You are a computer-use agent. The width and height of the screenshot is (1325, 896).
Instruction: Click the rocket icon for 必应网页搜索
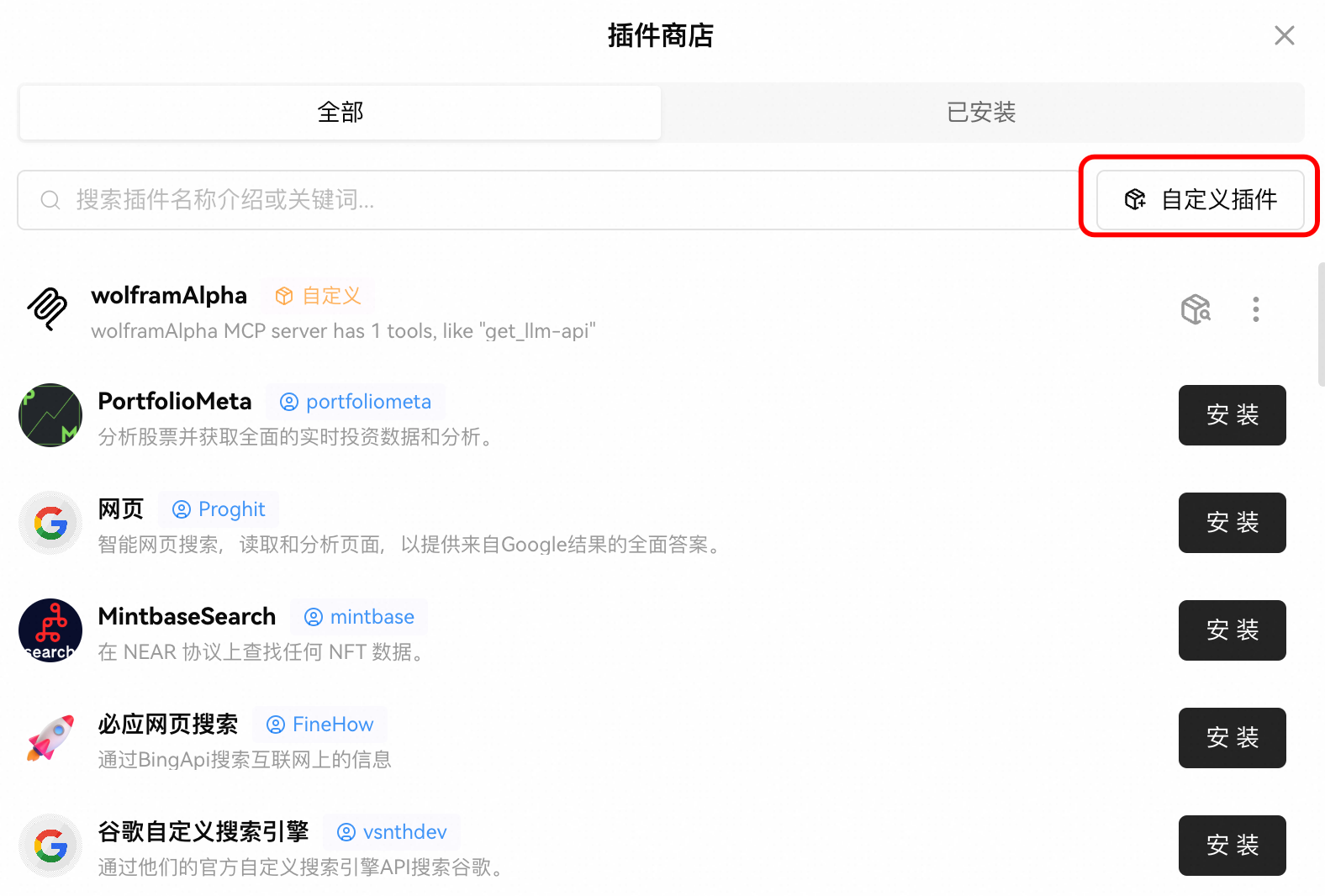click(50, 738)
